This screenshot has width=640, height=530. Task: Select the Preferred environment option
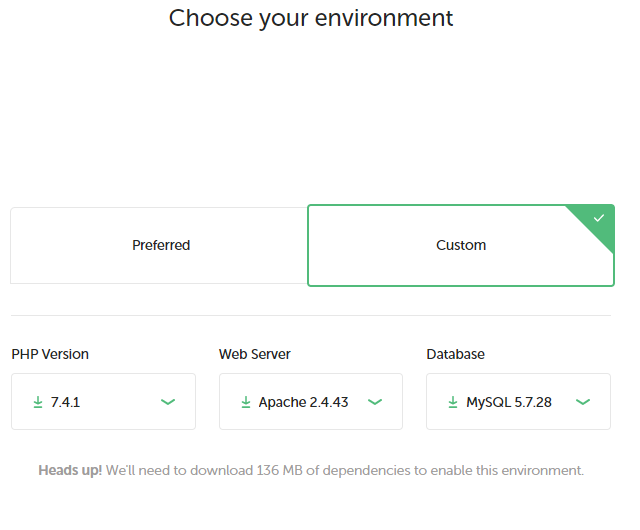coord(159,245)
